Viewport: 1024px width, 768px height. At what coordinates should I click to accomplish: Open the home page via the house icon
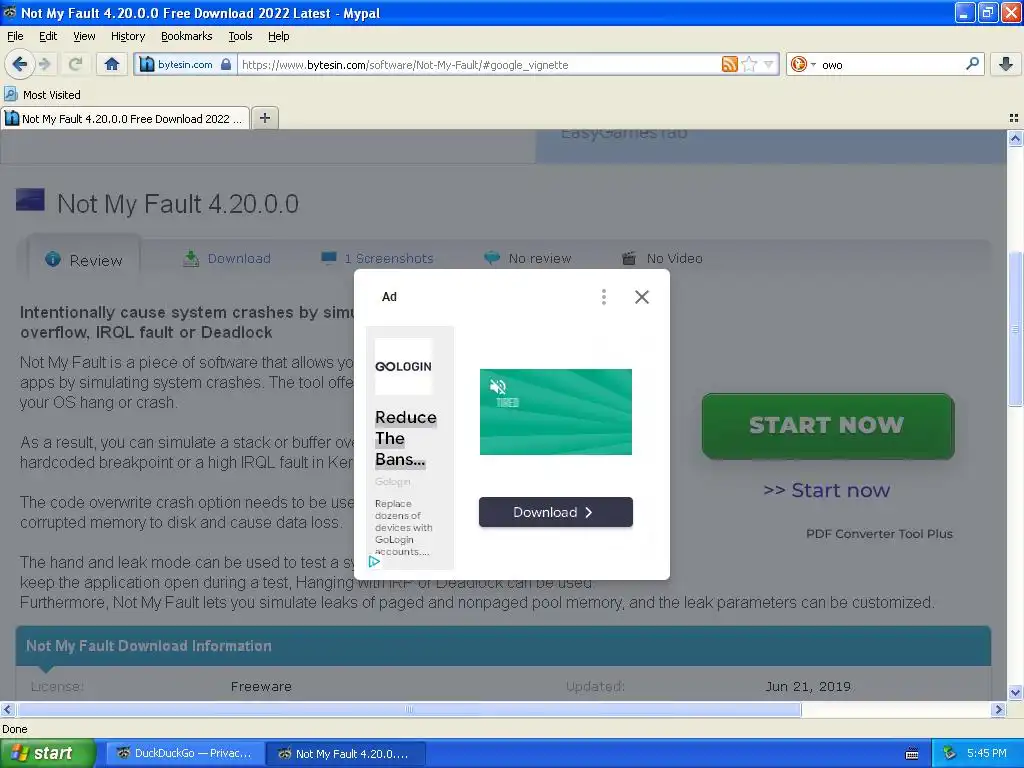pos(112,64)
